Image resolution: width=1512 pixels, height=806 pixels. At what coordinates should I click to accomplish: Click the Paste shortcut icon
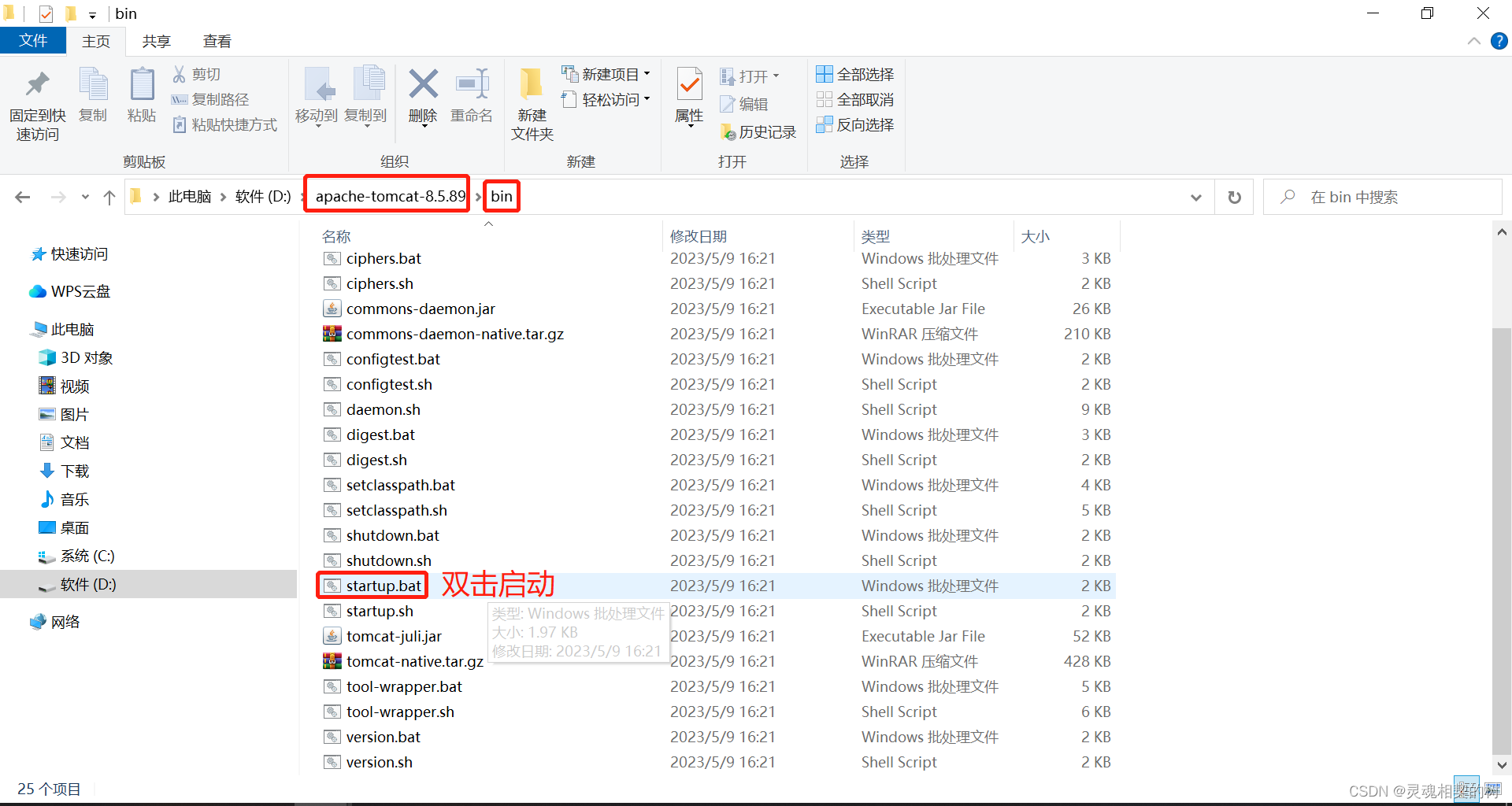[x=180, y=124]
